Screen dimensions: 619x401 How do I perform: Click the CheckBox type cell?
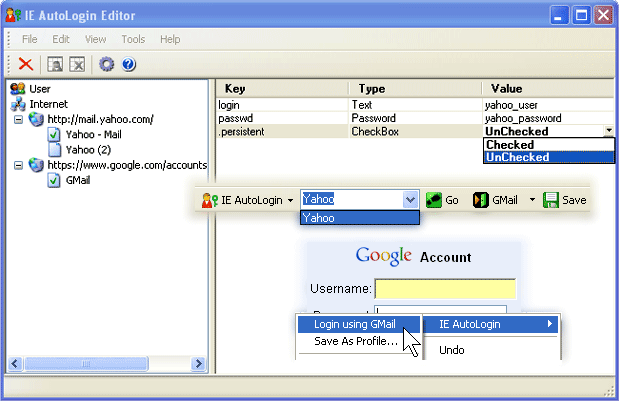click(x=415, y=131)
